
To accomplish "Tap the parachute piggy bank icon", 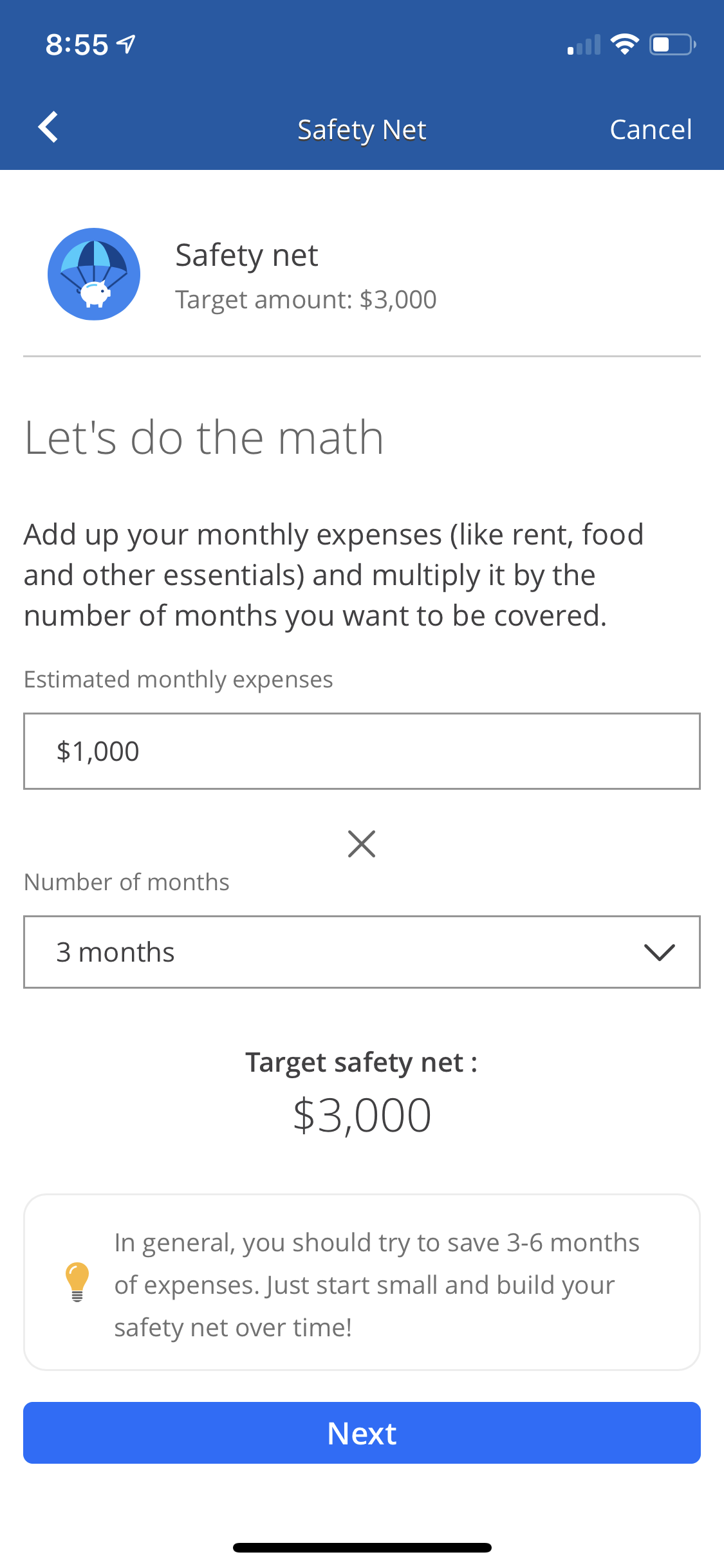I will click(94, 274).
